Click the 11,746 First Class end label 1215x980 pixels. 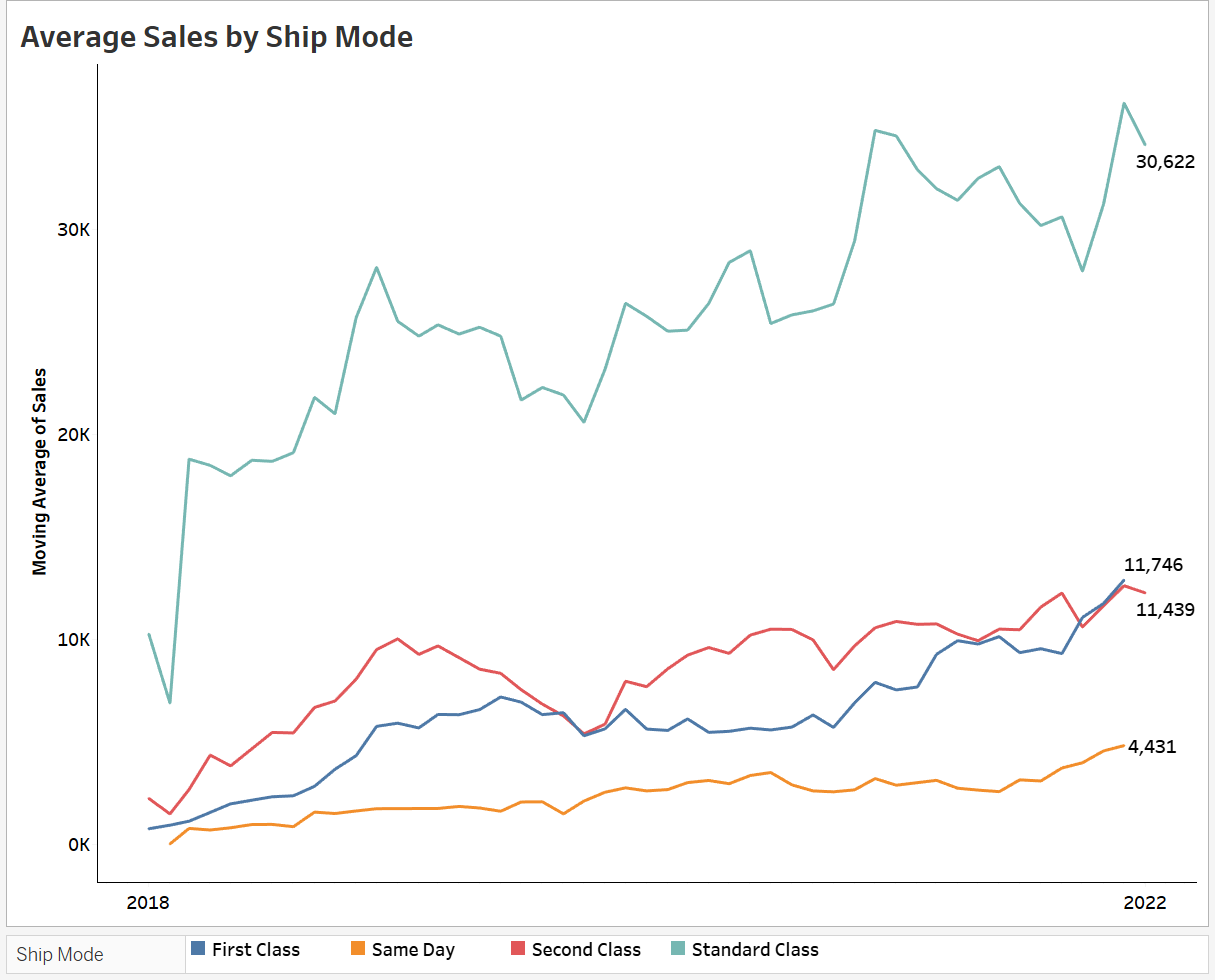click(x=1153, y=565)
